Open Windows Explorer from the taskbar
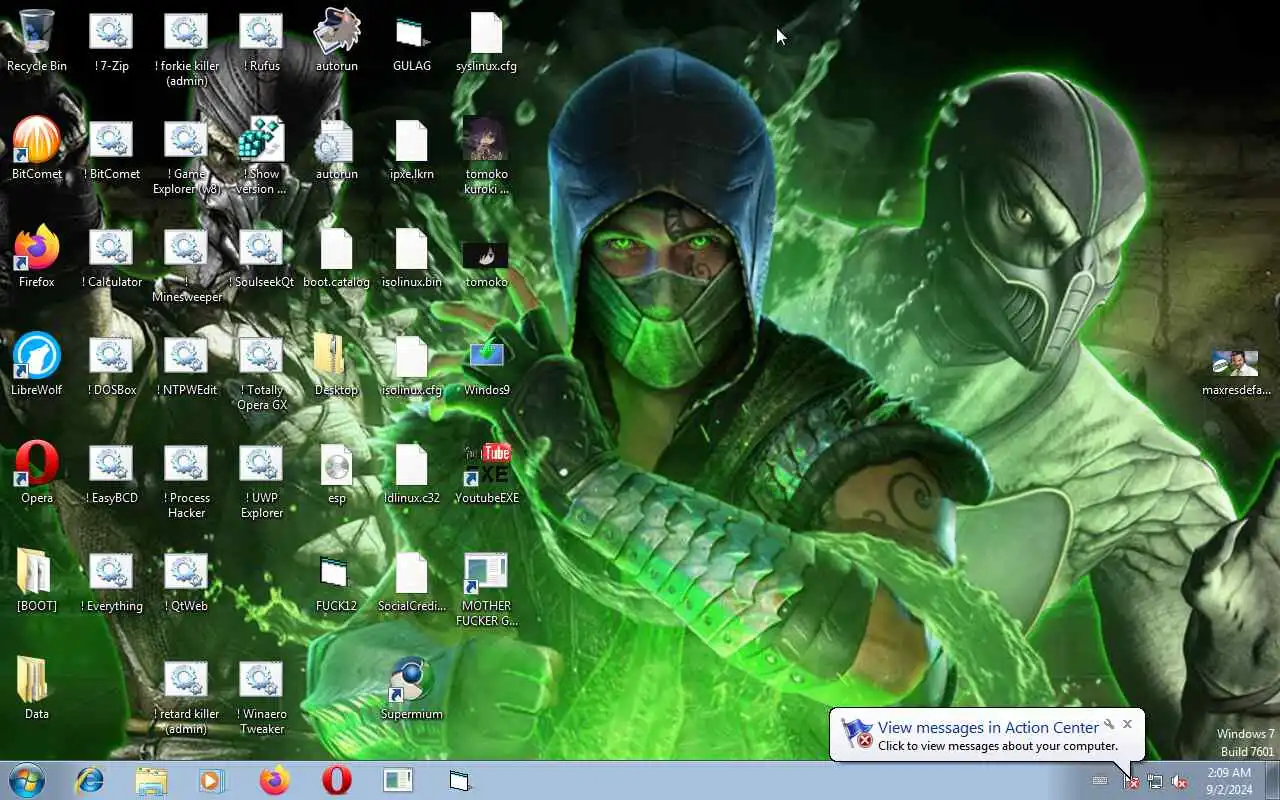The height and width of the screenshot is (800, 1280). click(152, 780)
